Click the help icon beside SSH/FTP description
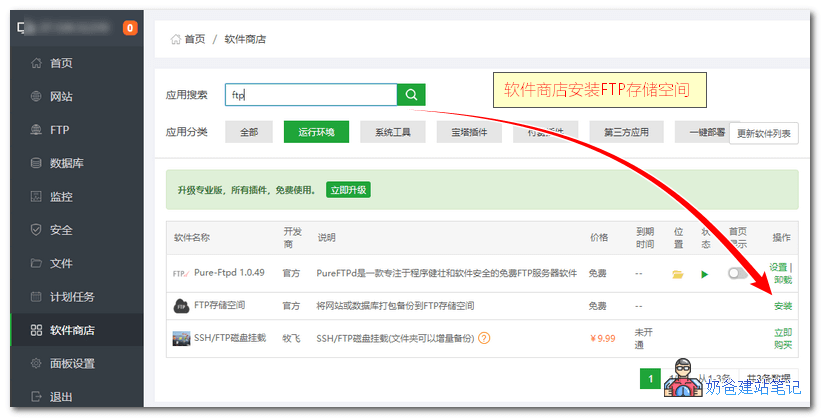This screenshot has width=821, height=418. point(484,338)
